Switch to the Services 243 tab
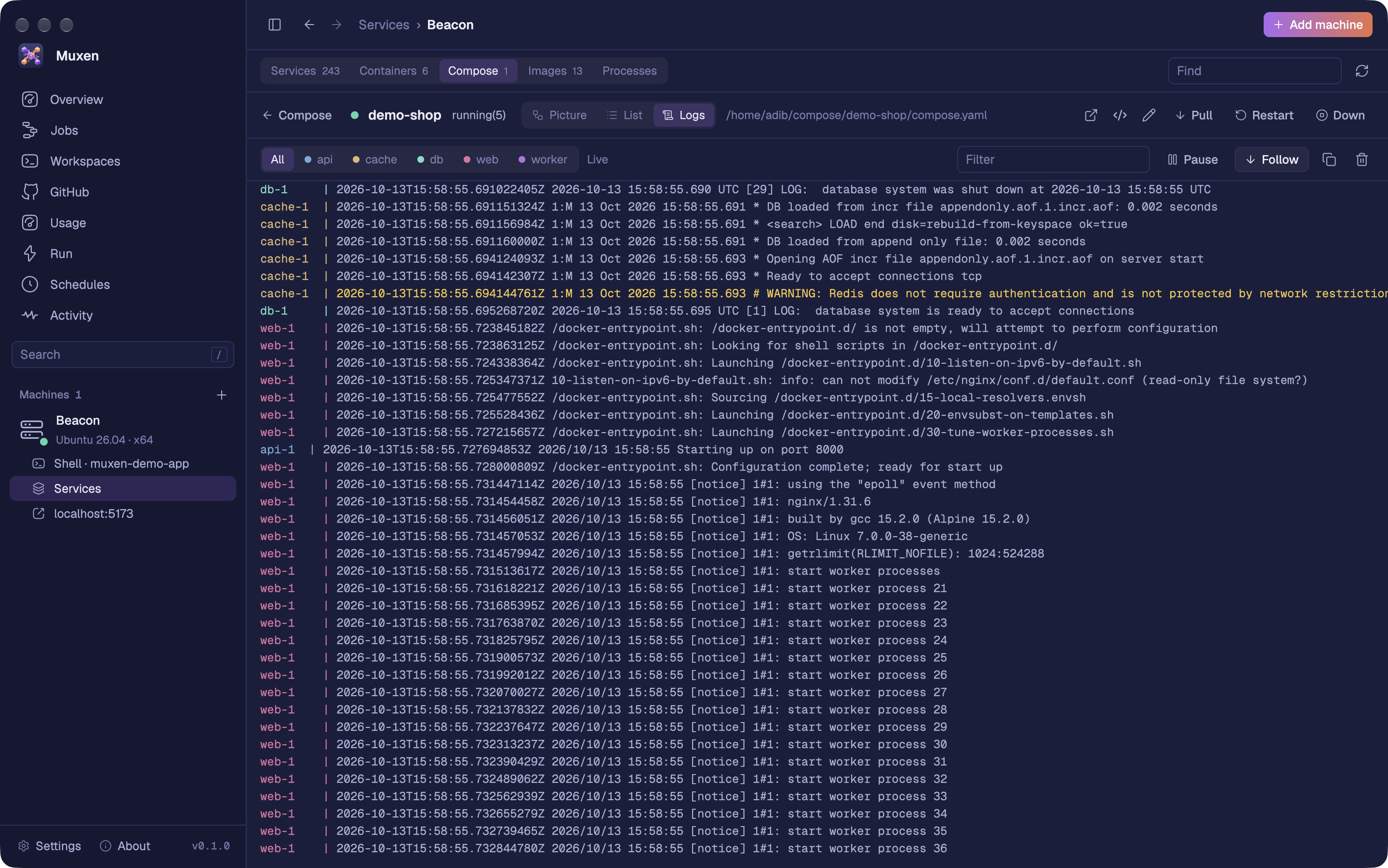 [x=305, y=71]
